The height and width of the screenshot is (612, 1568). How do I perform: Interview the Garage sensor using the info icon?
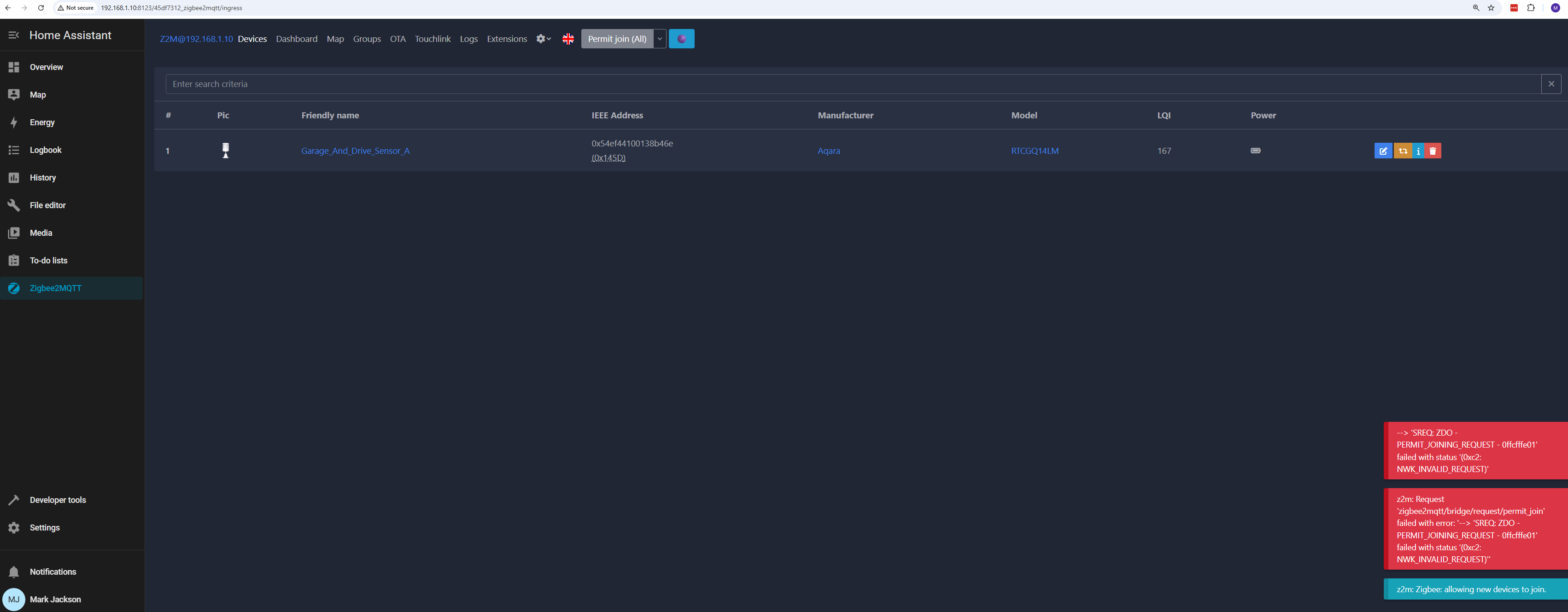click(1418, 151)
